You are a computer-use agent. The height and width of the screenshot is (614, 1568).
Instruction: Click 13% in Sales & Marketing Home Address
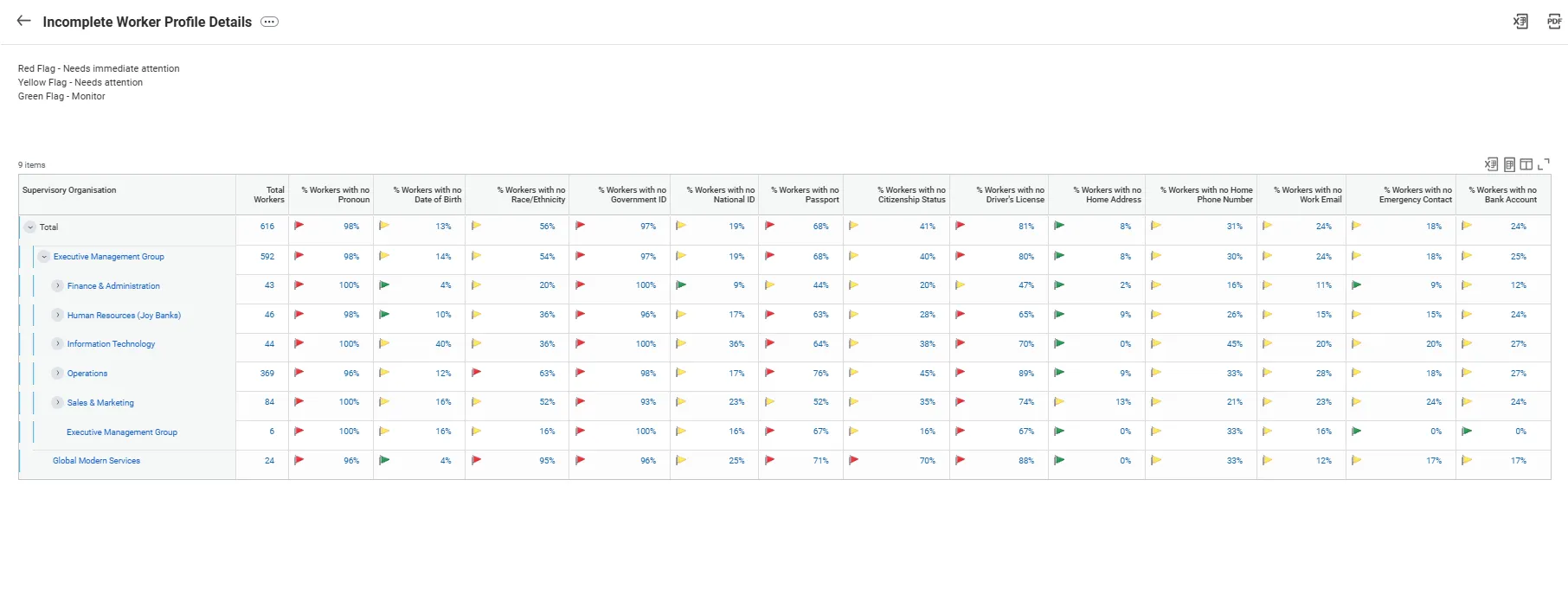click(x=1123, y=402)
